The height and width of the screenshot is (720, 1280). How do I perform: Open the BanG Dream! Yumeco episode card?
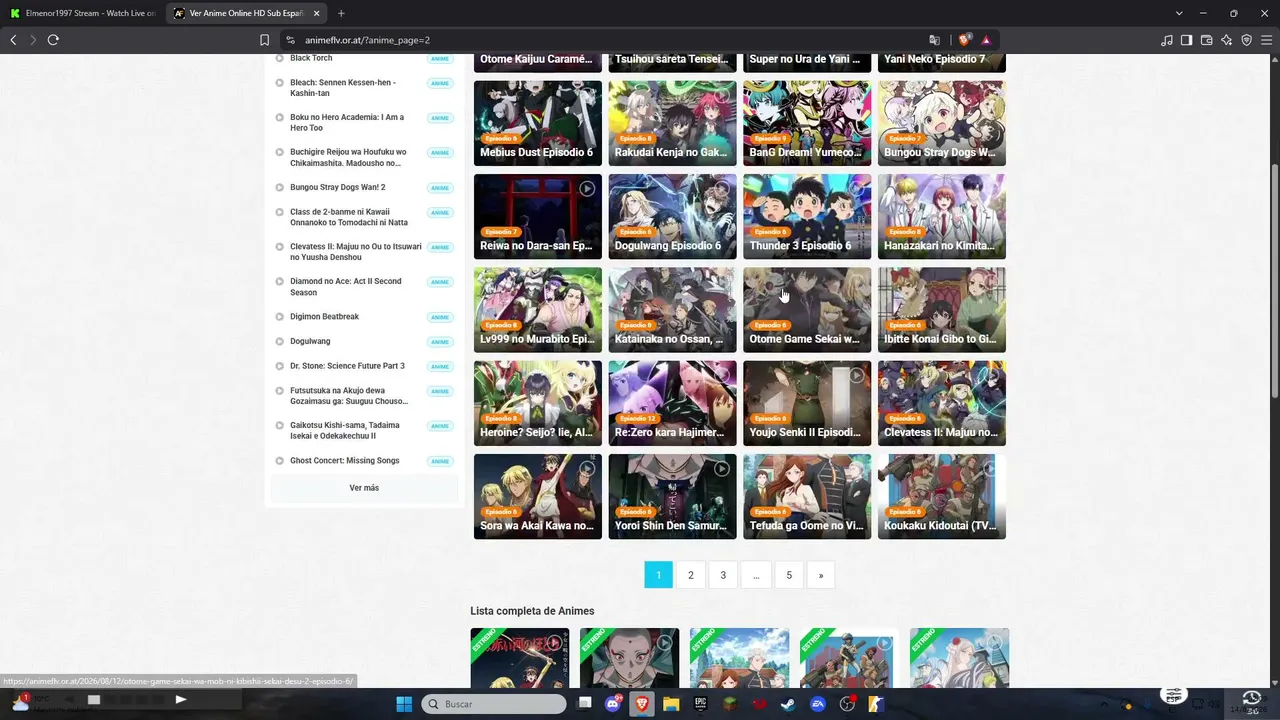click(x=807, y=123)
